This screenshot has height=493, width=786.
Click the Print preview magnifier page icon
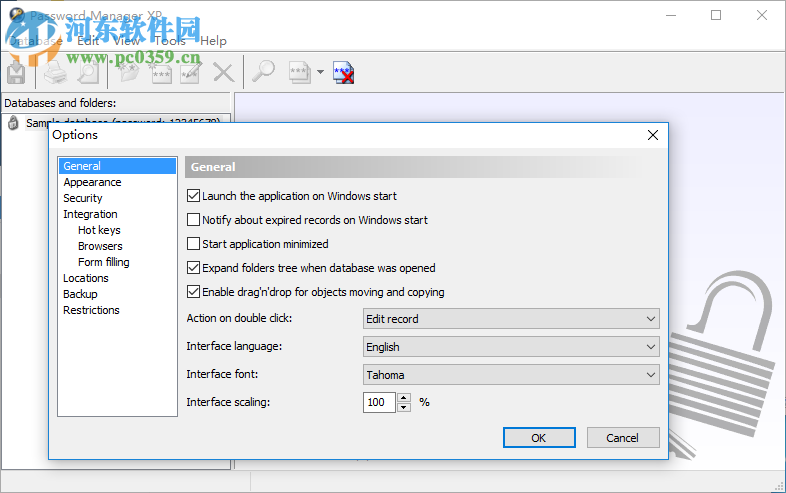pyautogui.click(x=89, y=73)
